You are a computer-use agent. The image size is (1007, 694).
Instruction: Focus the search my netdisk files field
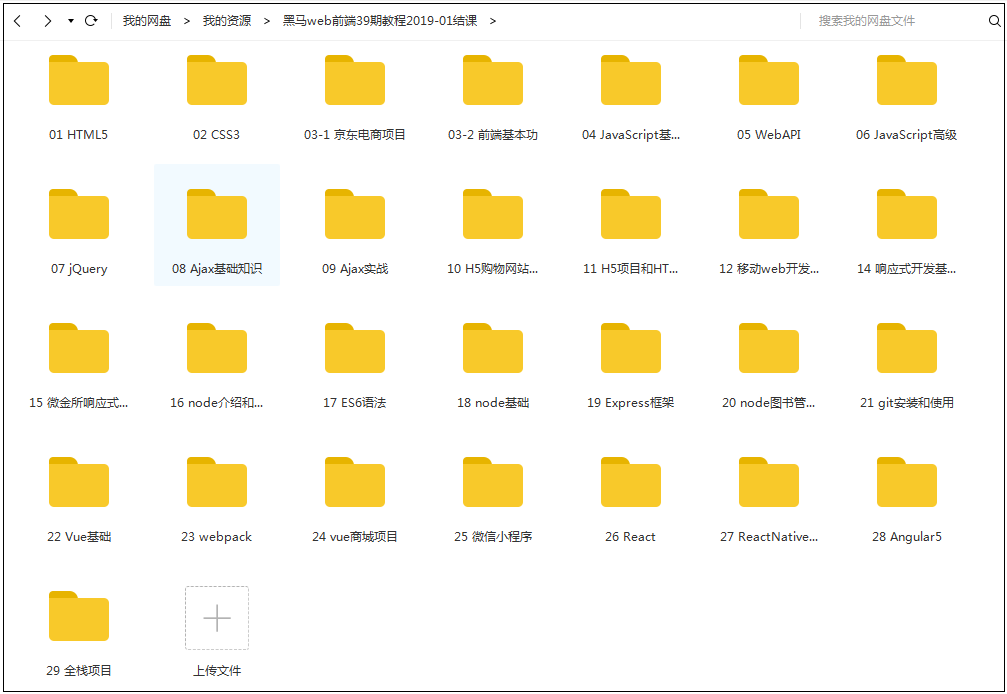899,21
